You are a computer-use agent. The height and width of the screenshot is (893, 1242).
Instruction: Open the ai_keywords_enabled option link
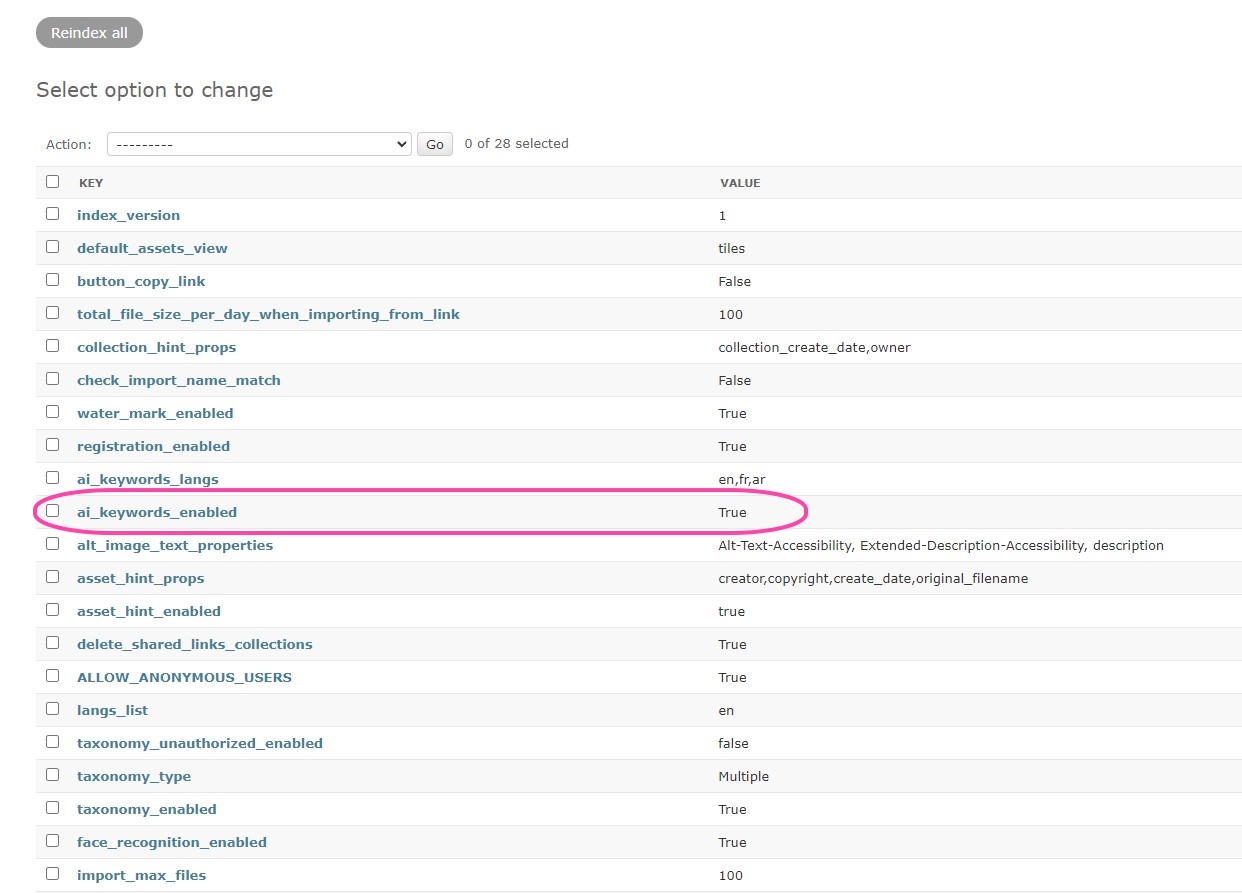[157, 512]
